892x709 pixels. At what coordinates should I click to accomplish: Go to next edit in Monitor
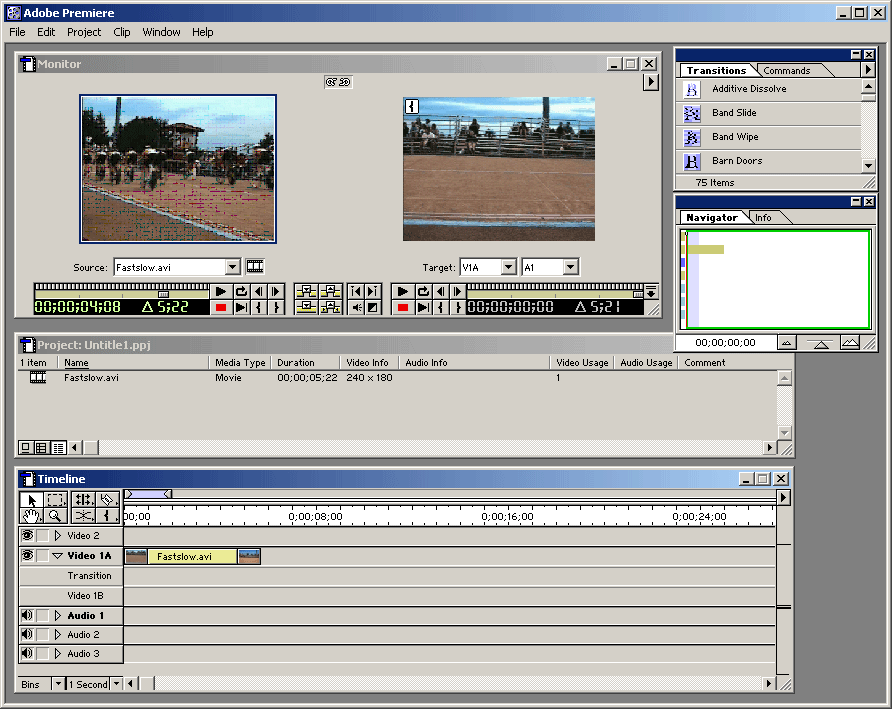(373, 291)
